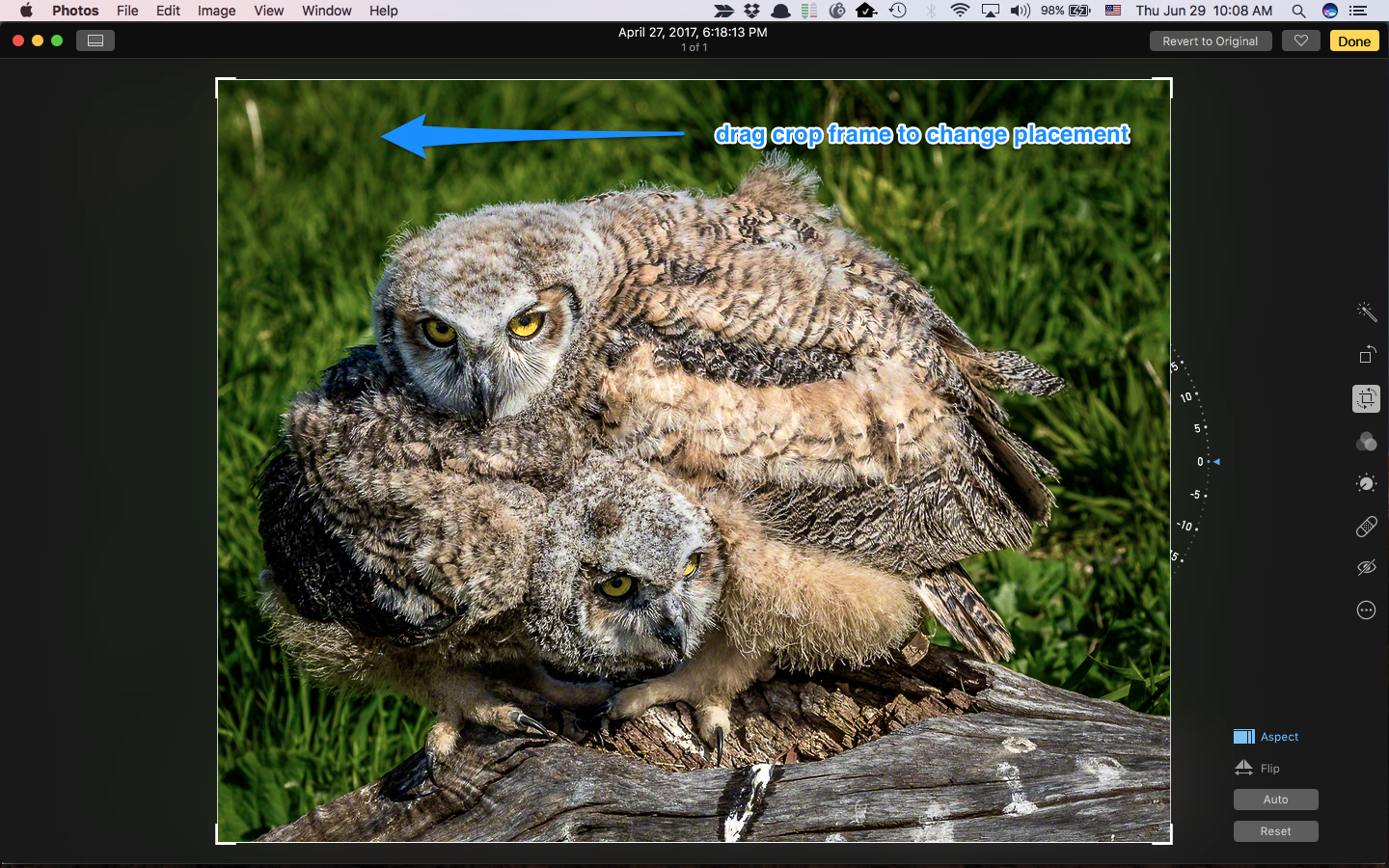Open the Wi-Fi status menu
Screen dimensions: 1389x868
[959, 11]
